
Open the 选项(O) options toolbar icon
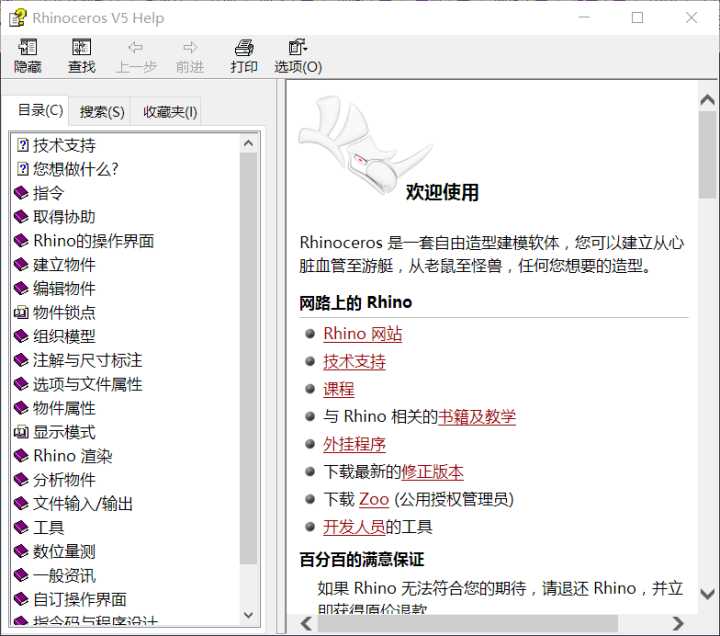click(298, 47)
